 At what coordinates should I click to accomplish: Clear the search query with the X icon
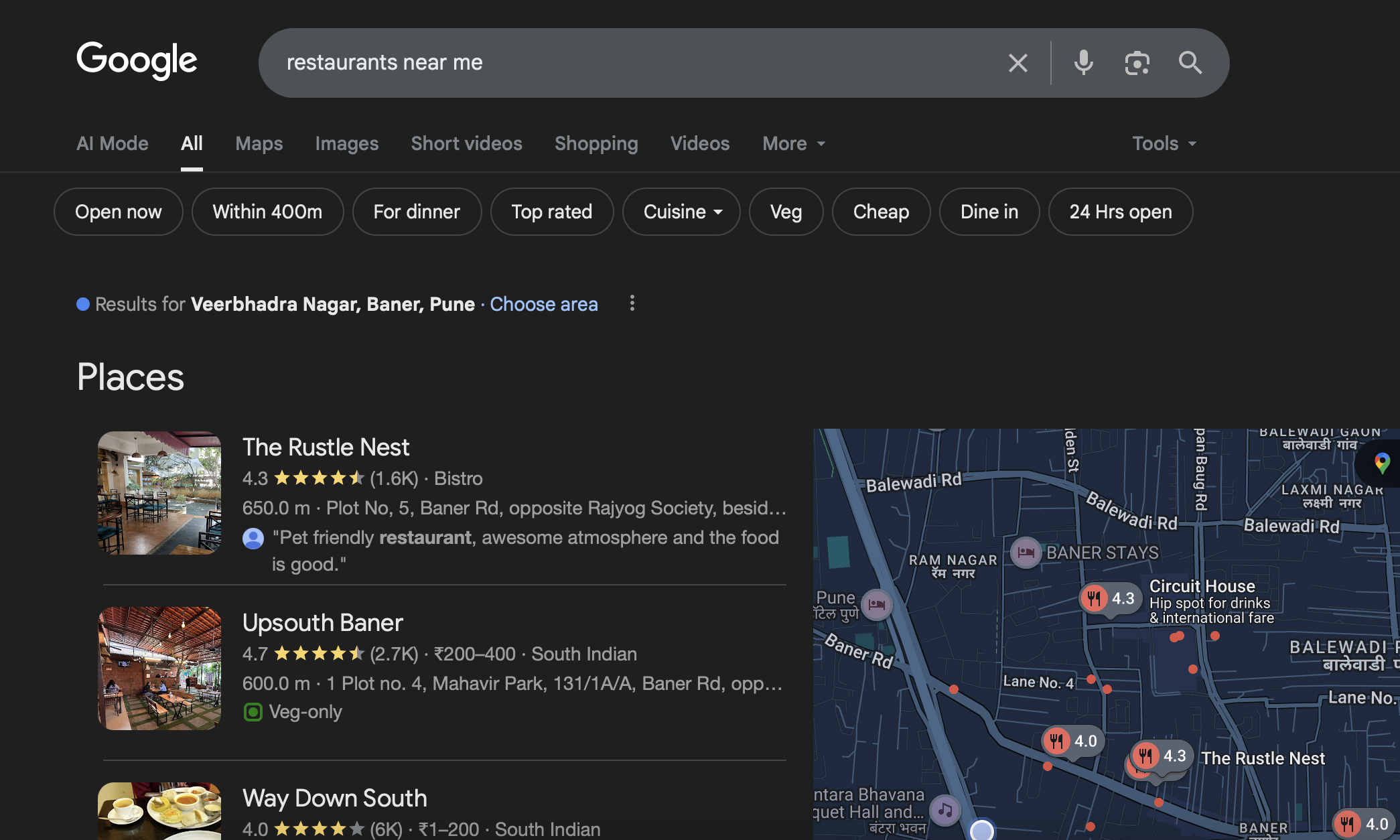1018,63
